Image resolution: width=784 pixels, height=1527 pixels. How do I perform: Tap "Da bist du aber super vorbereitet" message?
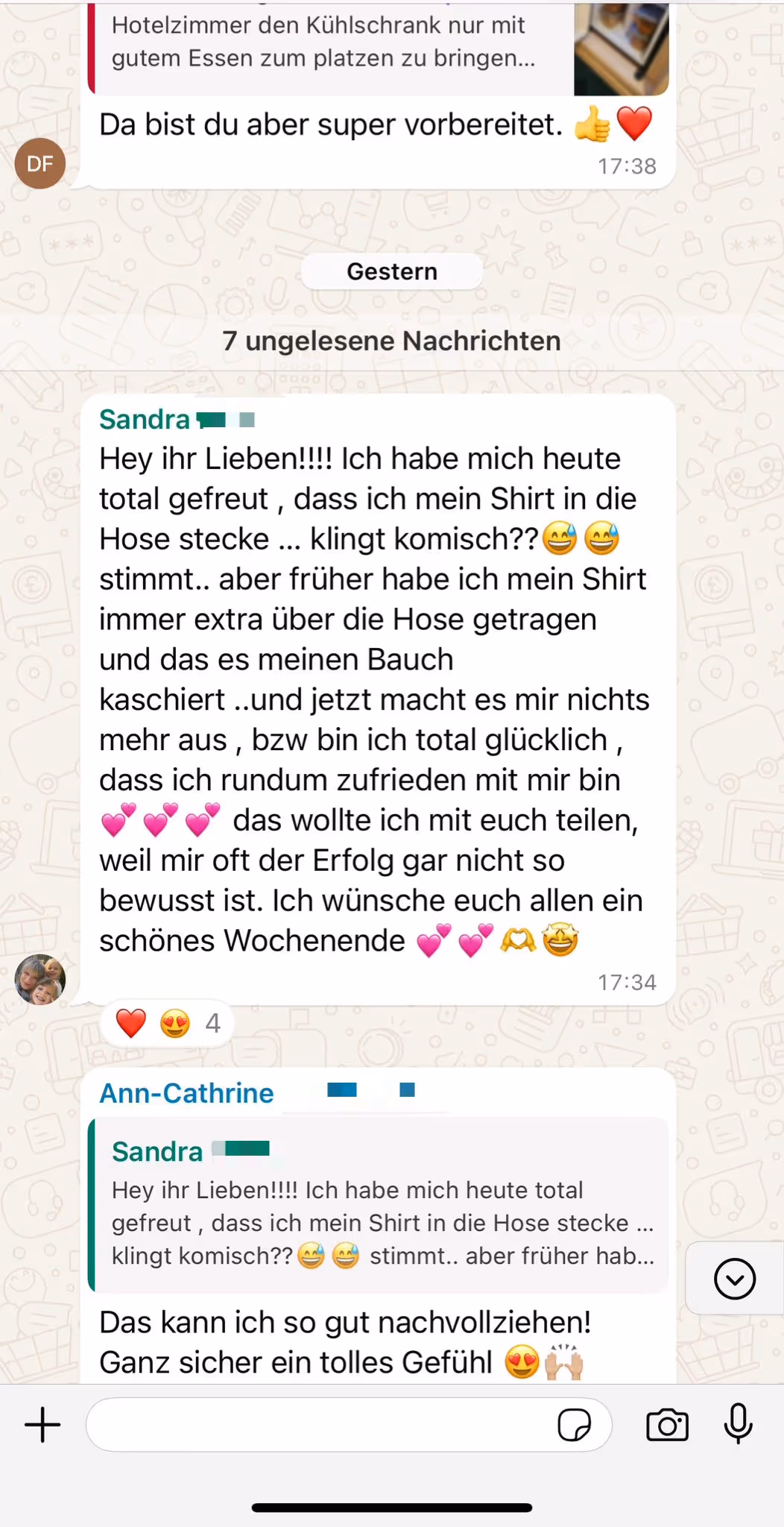point(331,125)
